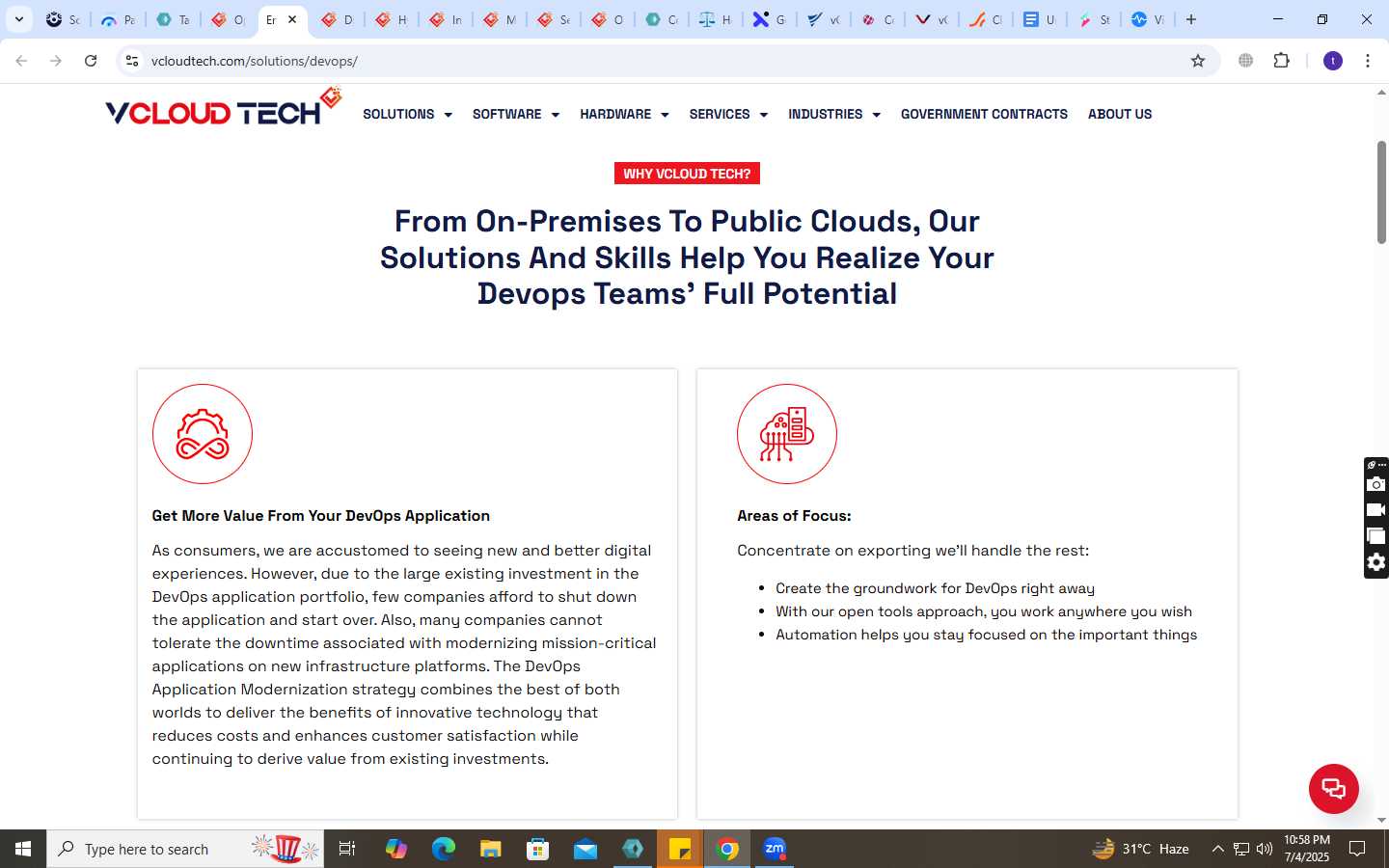This screenshot has width=1389, height=868.
Task: Reload the current page
Action: pyautogui.click(x=91, y=61)
